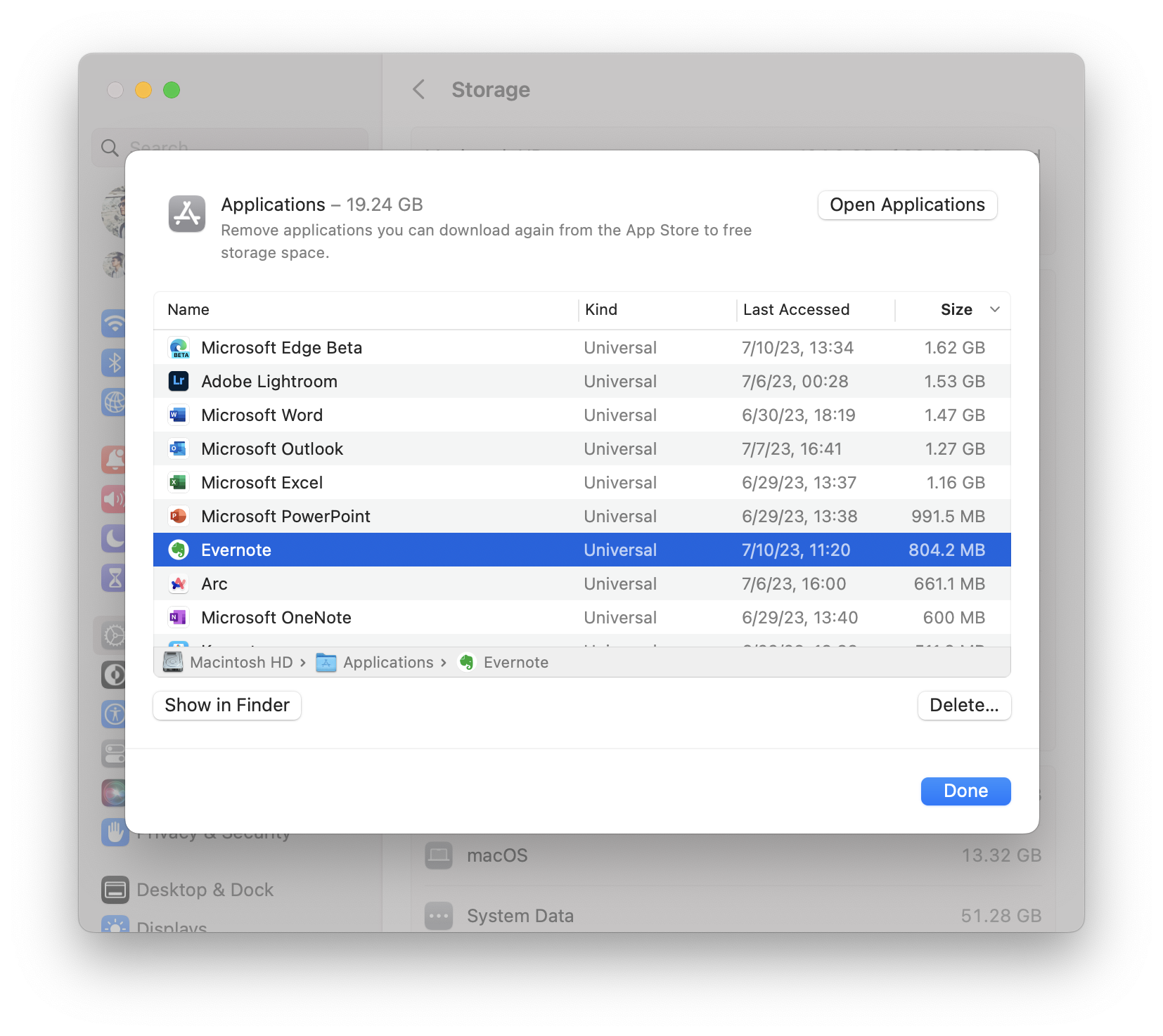The image size is (1163, 1036).
Task: Open Control Center via the toggles sidebar icon
Action: pyautogui.click(x=113, y=753)
